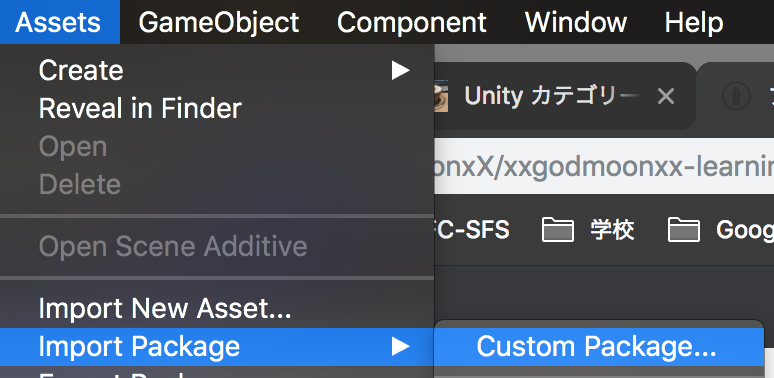Open the FC-SFS bookmark
The width and height of the screenshot is (774, 378).
[472, 230]
